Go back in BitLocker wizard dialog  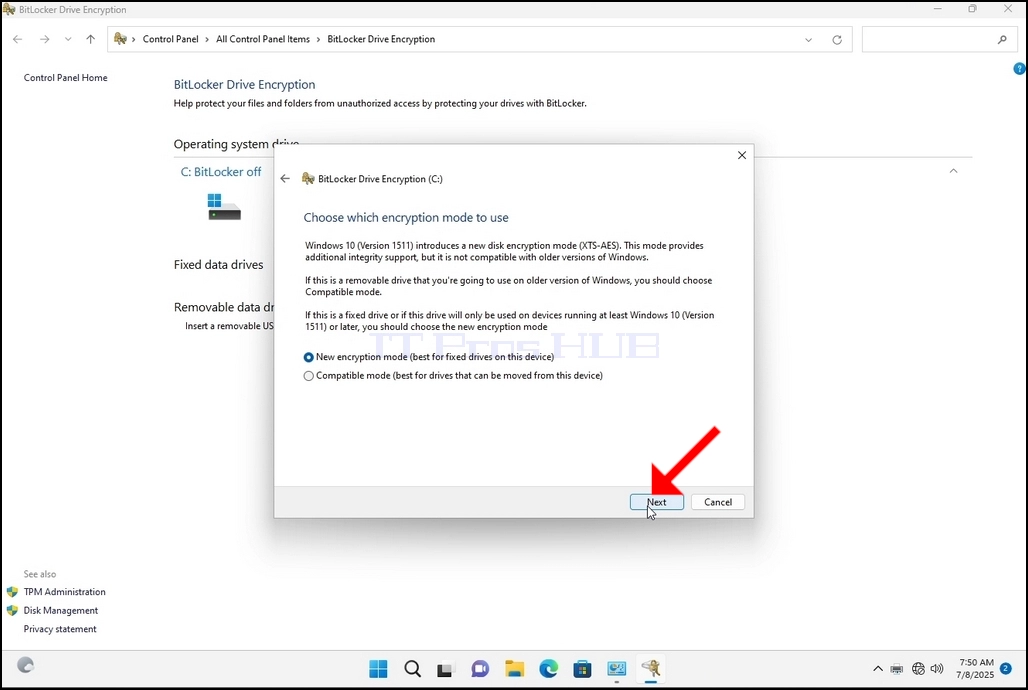pyautogui.click(x=285, y=178)
